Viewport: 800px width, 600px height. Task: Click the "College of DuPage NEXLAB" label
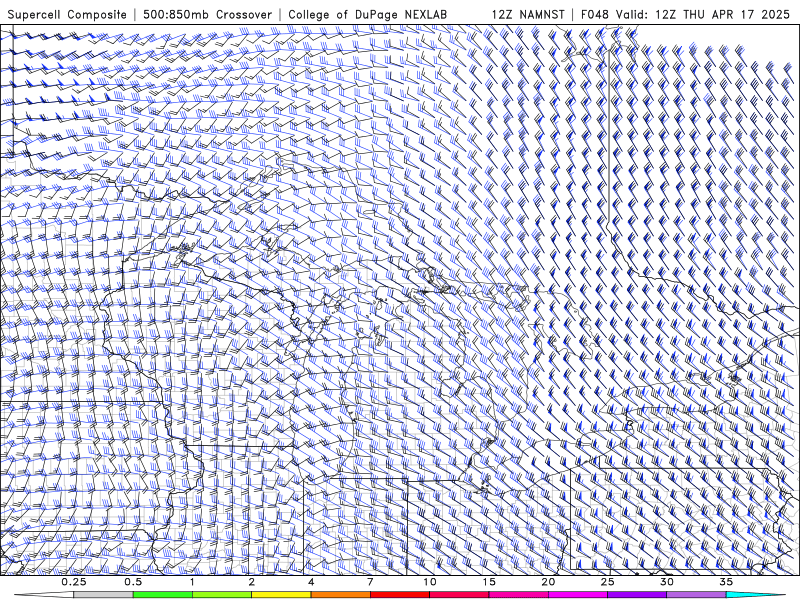tap(367, 14)
